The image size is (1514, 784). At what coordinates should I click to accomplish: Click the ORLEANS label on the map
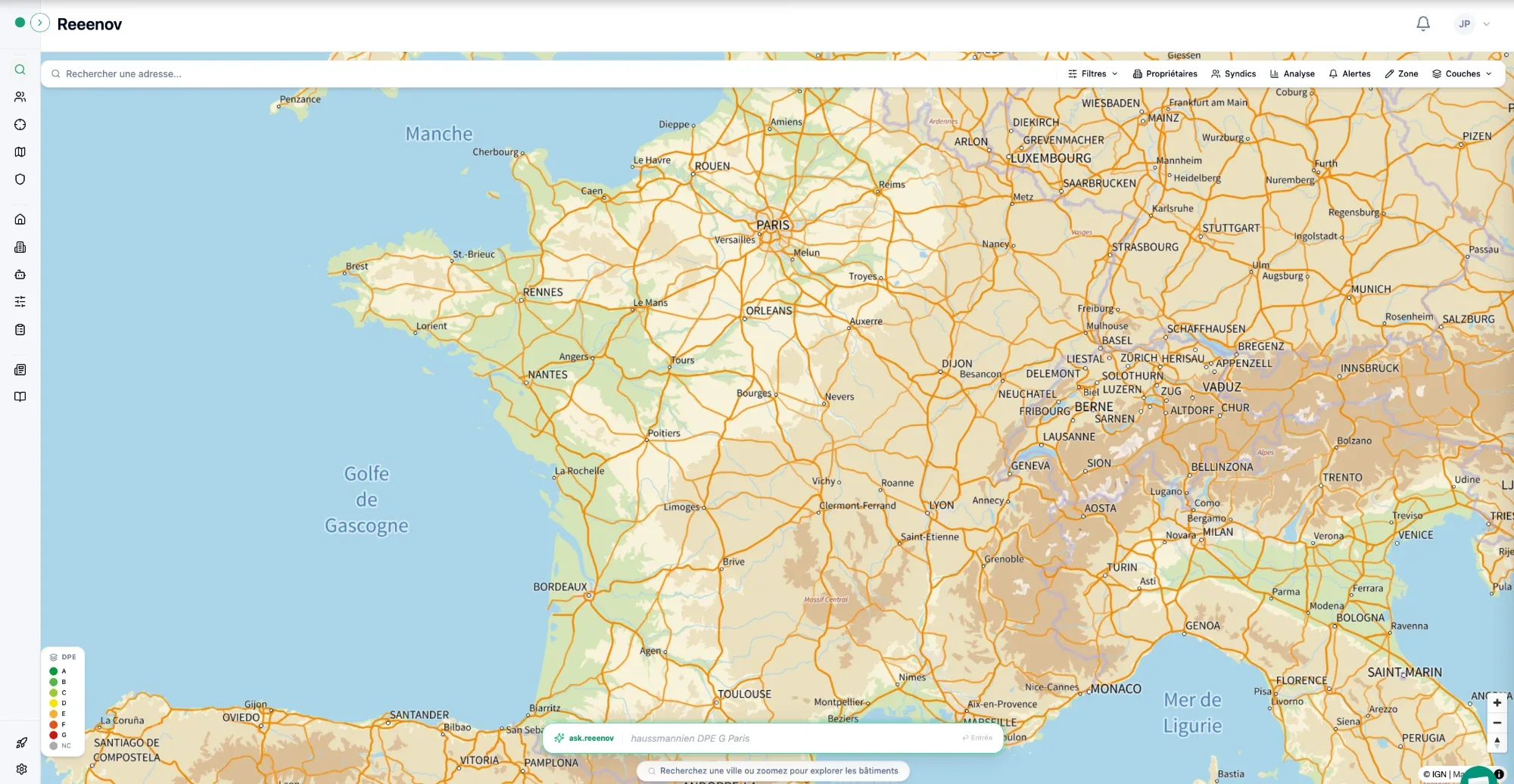tap(769, 311)
